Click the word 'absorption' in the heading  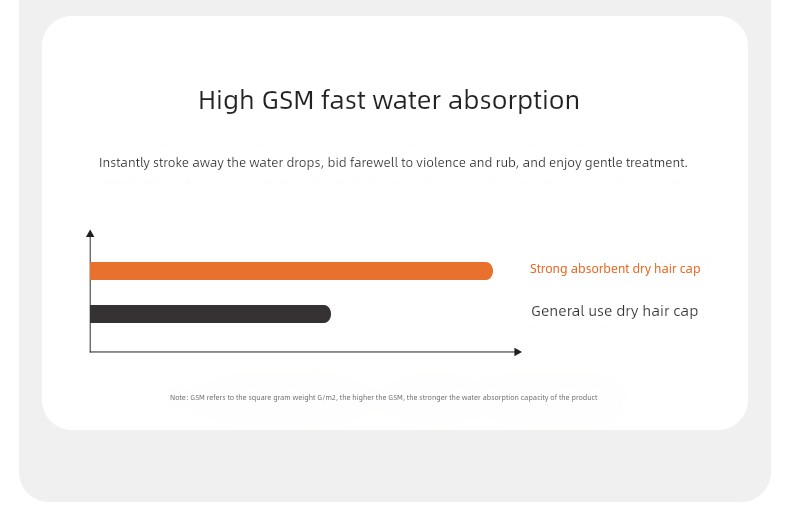514,101
